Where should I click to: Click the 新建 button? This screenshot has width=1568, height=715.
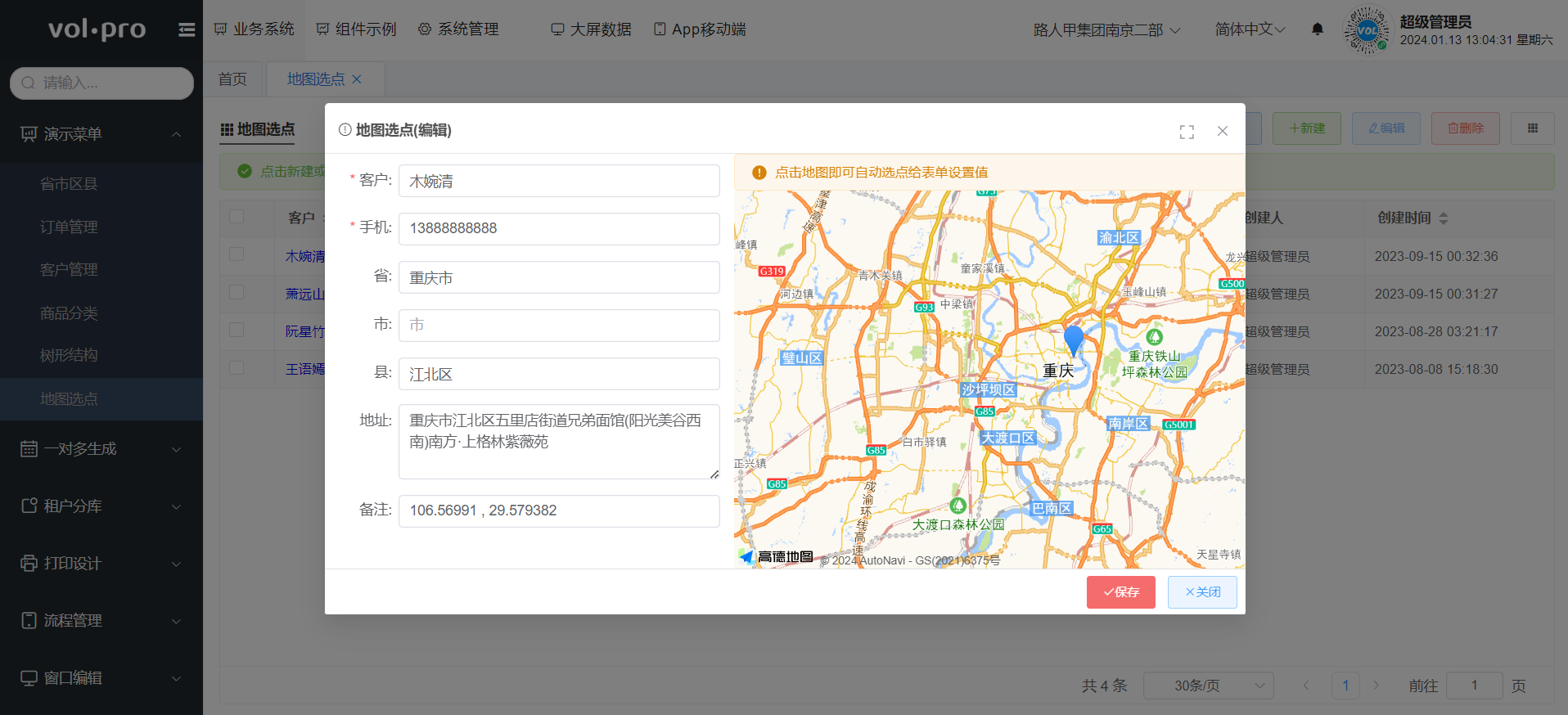coord(1307,128)
